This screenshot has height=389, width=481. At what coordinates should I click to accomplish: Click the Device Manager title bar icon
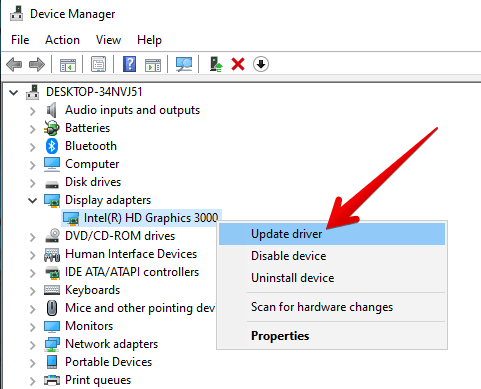tap(16, 14)
